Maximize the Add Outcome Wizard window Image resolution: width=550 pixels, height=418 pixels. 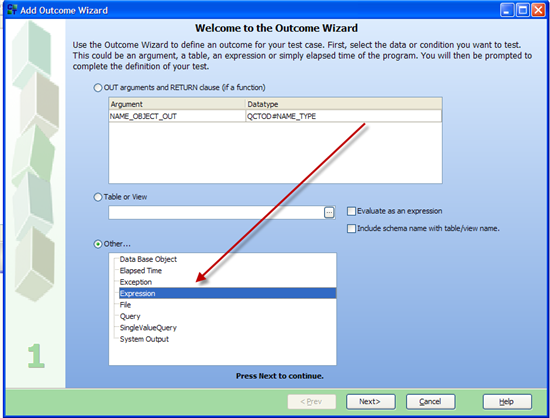coord(523,10)
